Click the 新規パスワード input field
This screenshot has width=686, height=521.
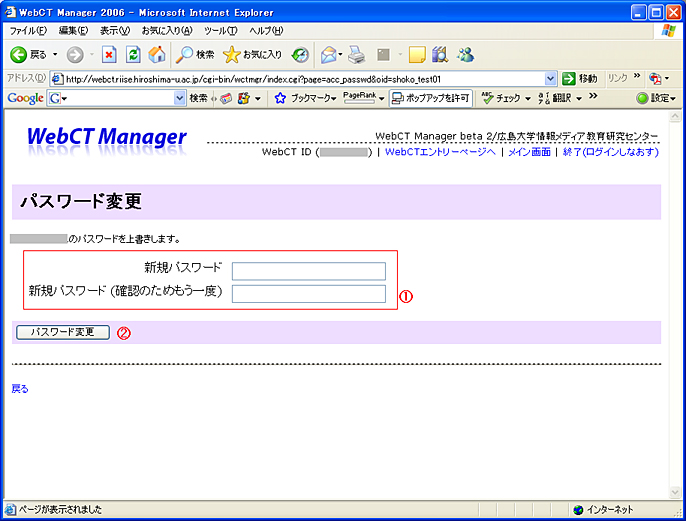tap(309, 271)
